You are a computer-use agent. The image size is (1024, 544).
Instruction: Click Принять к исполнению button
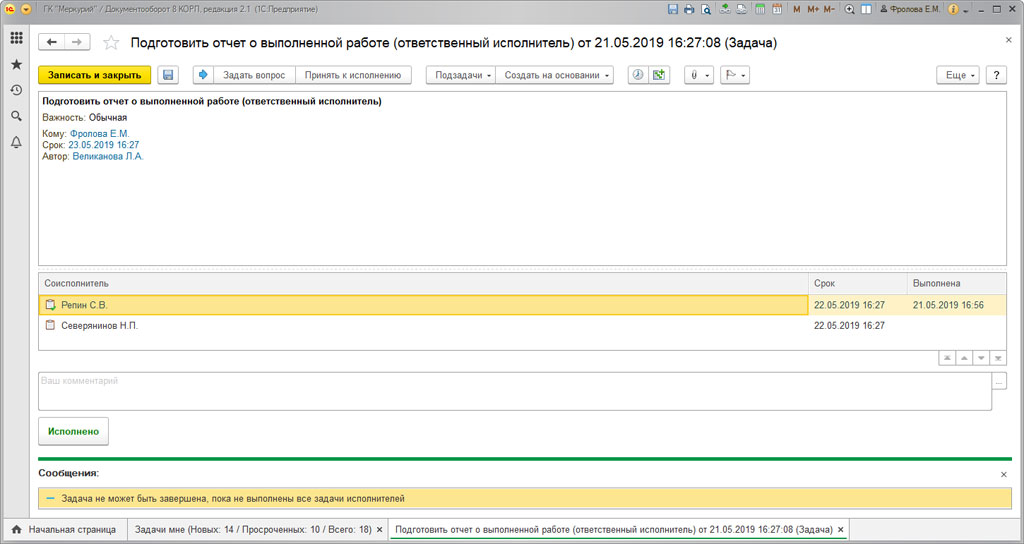click(x=353, y=75)
